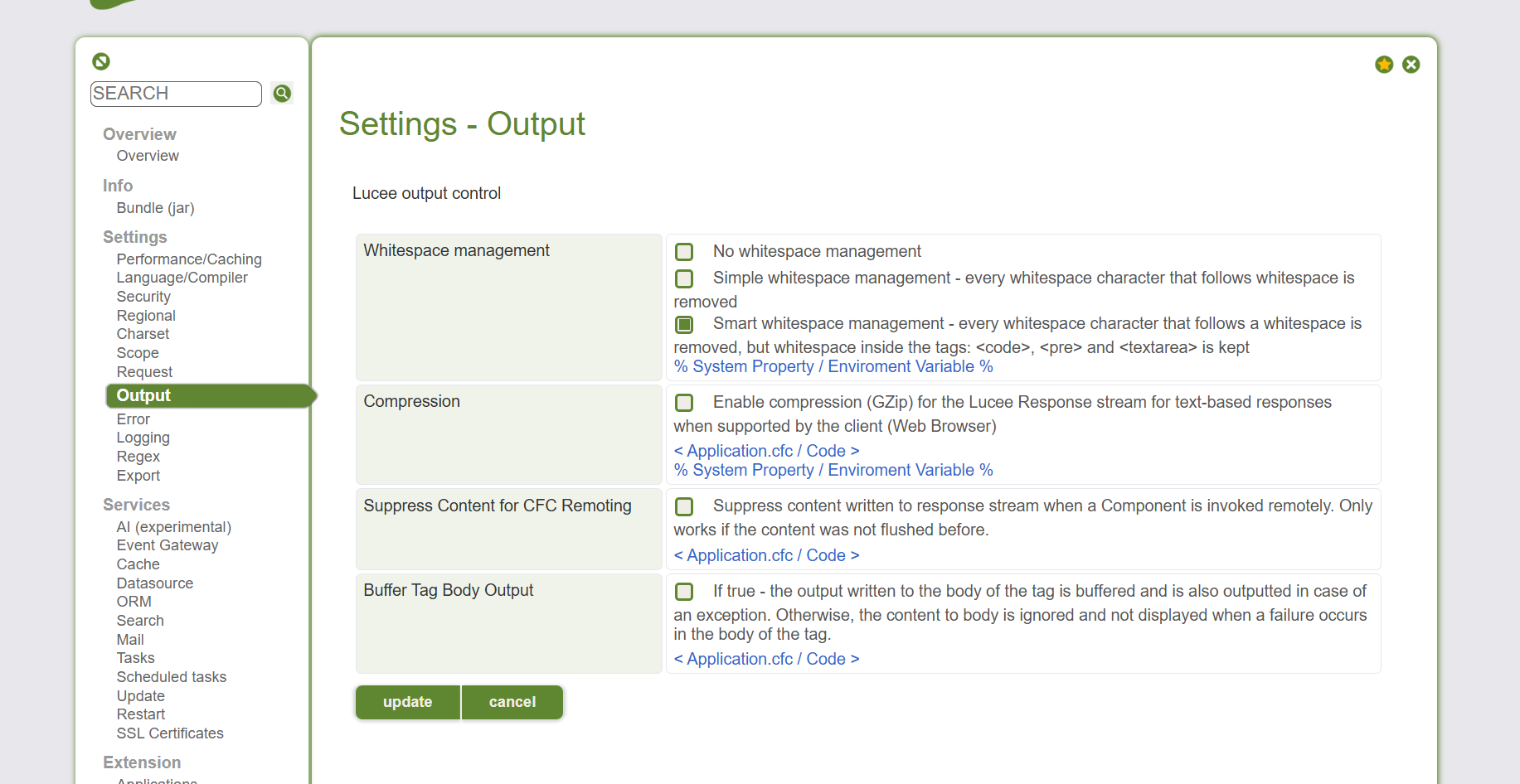
Task: Open Update service
Action: (x=141, y=696)
